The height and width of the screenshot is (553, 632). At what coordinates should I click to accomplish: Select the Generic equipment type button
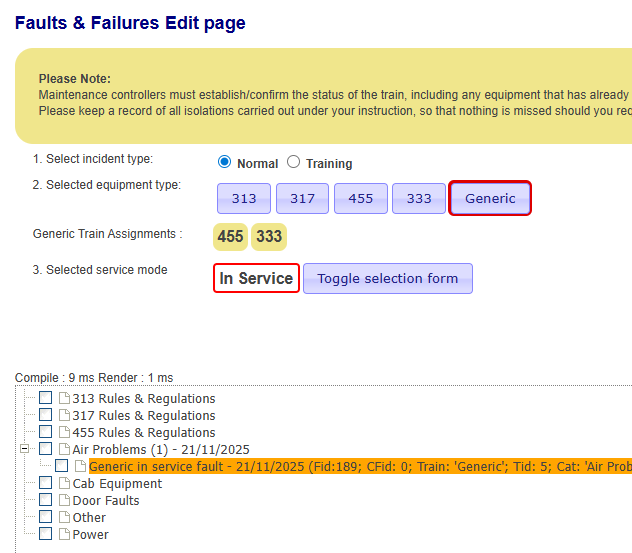tap(490, 198)
